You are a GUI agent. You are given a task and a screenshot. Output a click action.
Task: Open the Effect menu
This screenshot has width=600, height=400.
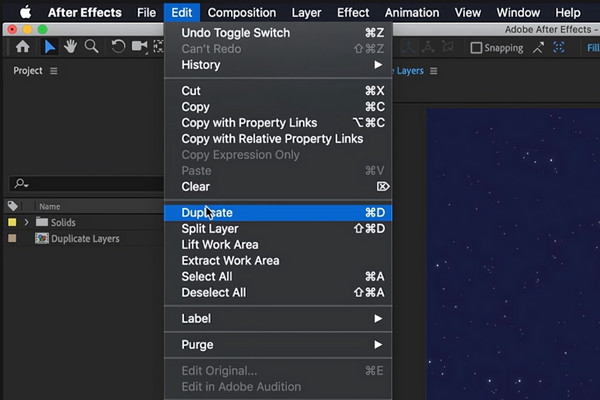click(353, 13)
